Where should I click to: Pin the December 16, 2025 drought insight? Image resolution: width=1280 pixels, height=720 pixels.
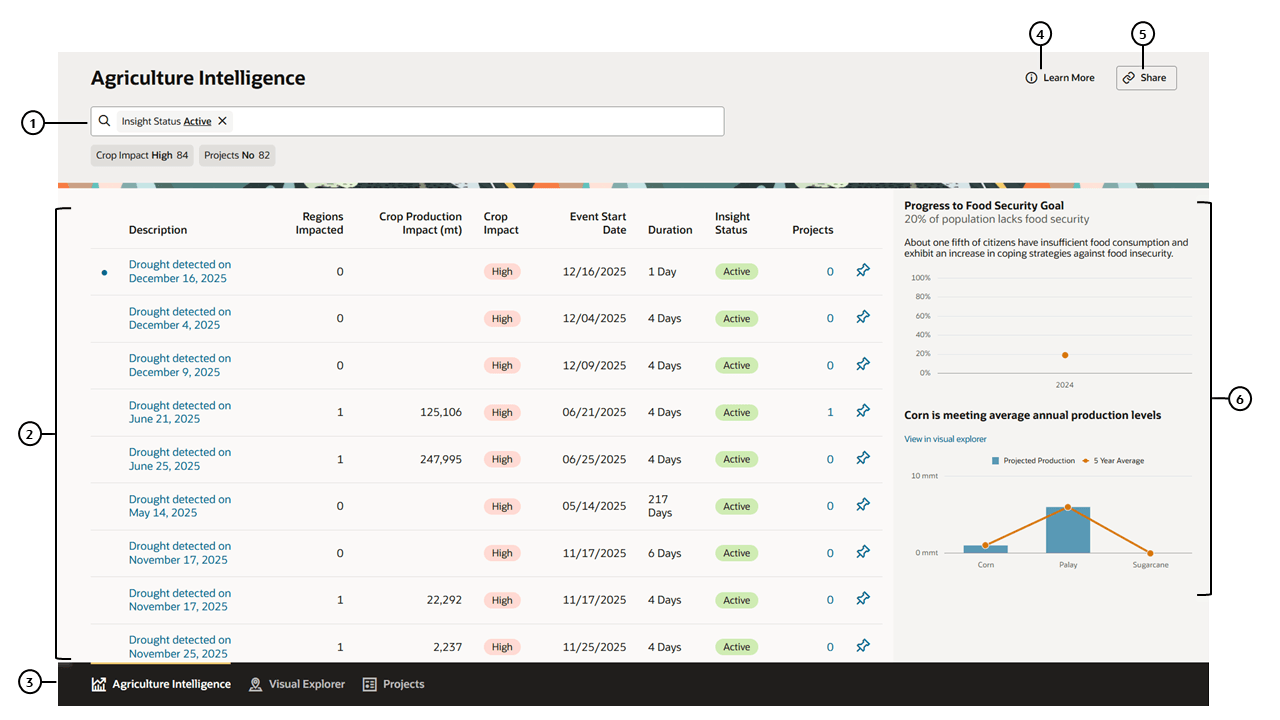coord(862,270)
